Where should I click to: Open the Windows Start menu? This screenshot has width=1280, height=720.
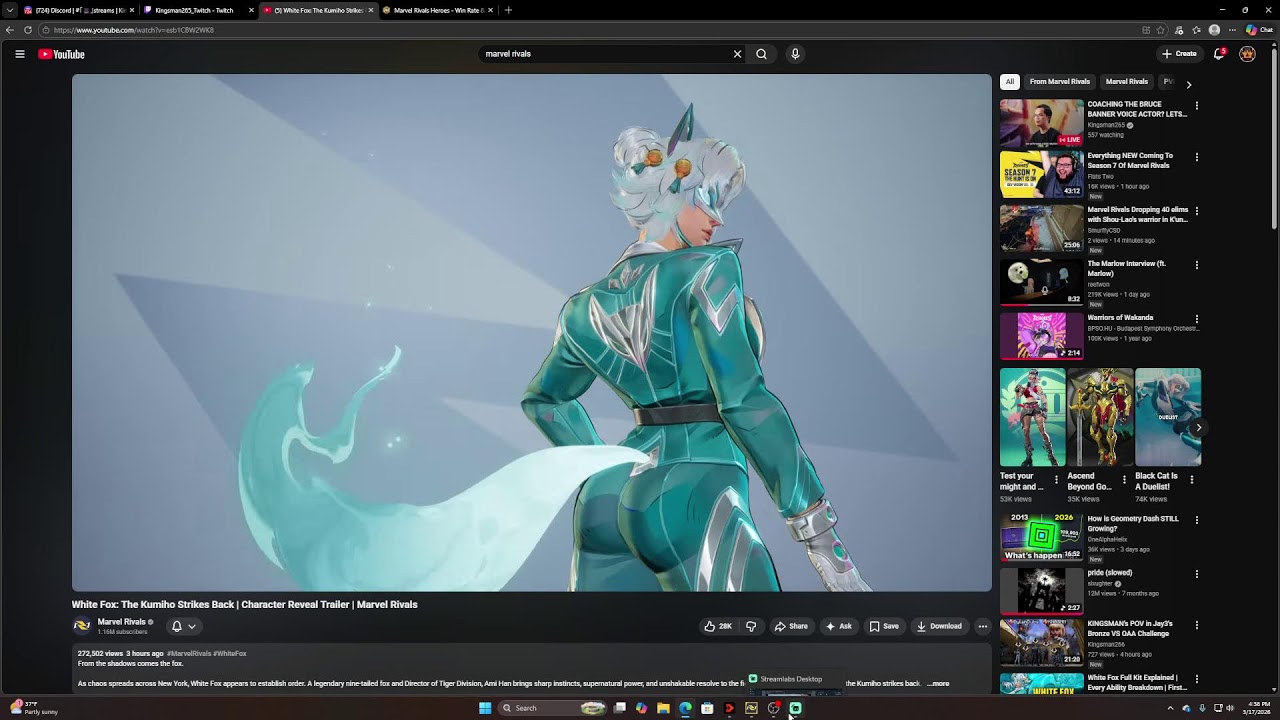click(485, 708)
